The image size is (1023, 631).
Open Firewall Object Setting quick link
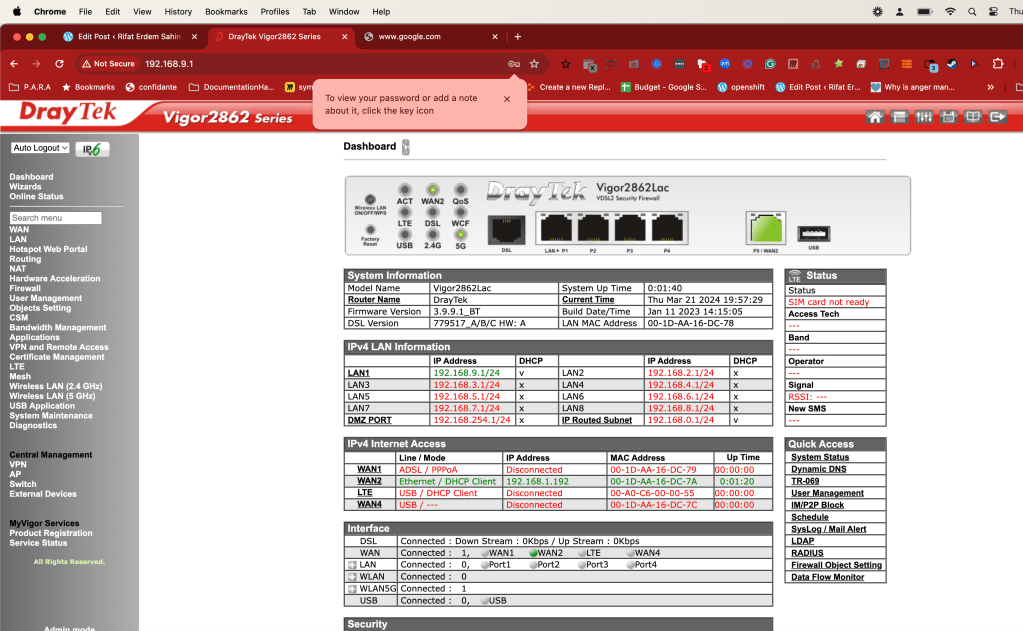[x=836, y=565]
